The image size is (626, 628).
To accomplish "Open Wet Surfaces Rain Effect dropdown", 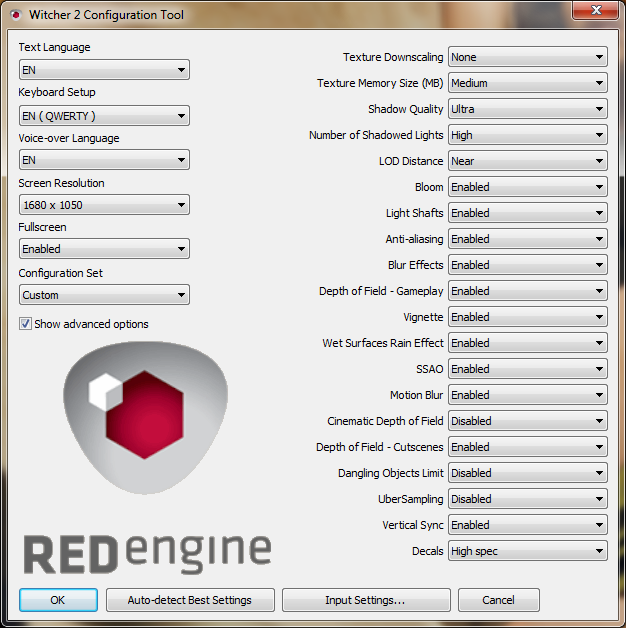I will pos(527,343).
